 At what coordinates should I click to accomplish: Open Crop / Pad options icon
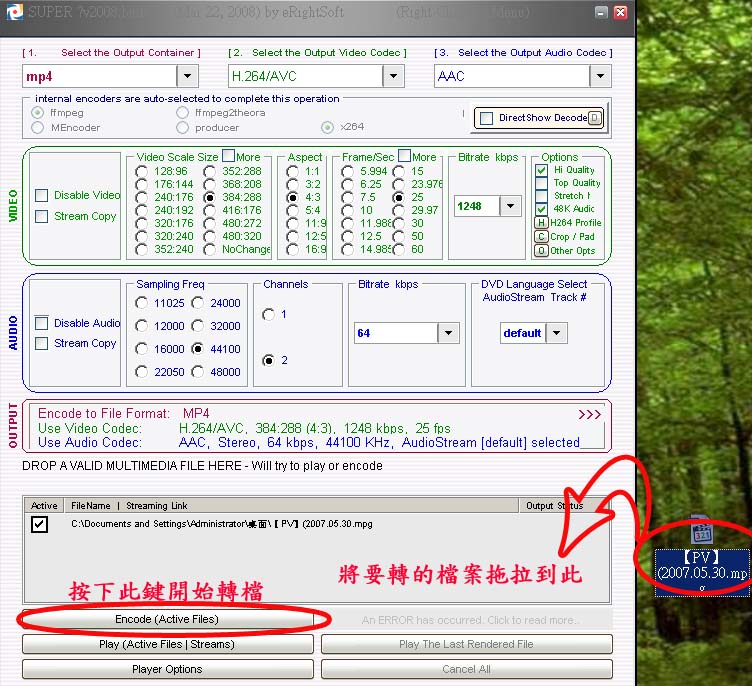point(541,237)
